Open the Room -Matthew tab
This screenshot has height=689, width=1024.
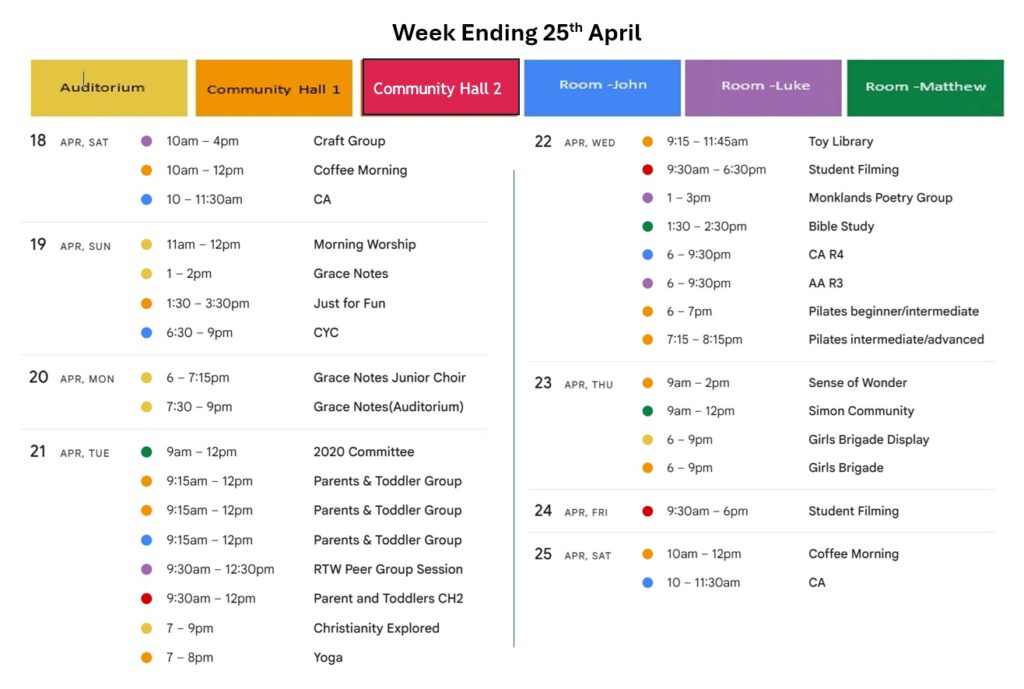tap(925, 87)
